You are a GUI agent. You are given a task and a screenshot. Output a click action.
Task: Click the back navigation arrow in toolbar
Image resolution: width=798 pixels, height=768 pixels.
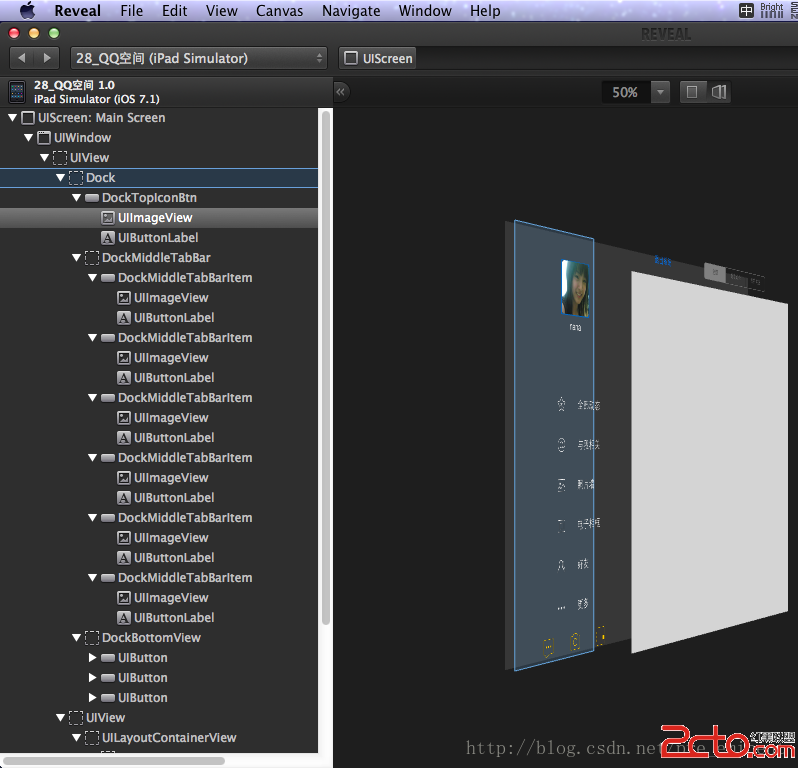point(22,58)
